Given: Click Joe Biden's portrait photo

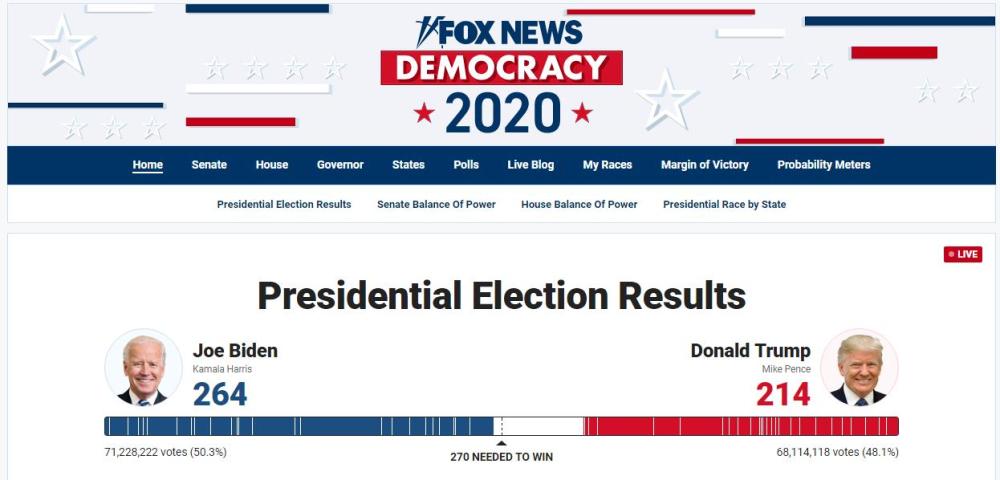Looking at the screenshot, I should [x=144, y=368].
